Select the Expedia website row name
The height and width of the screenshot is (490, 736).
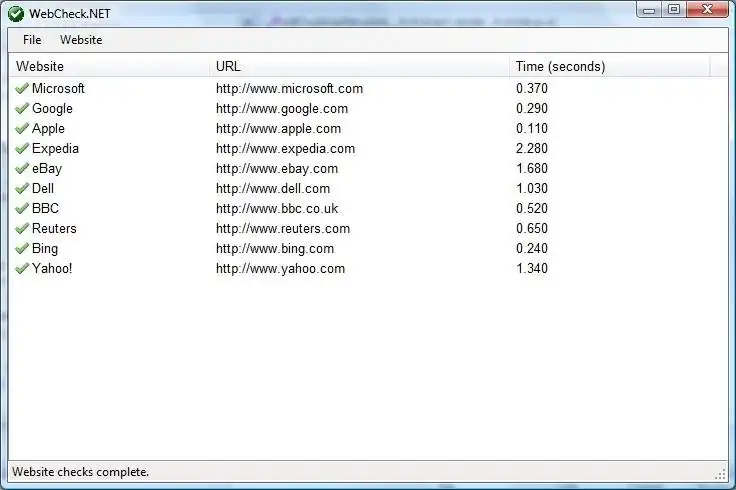55,148
